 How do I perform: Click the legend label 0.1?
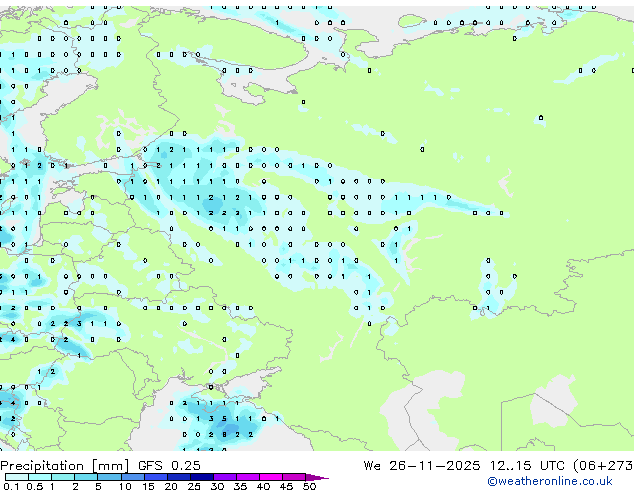point(11,486)
